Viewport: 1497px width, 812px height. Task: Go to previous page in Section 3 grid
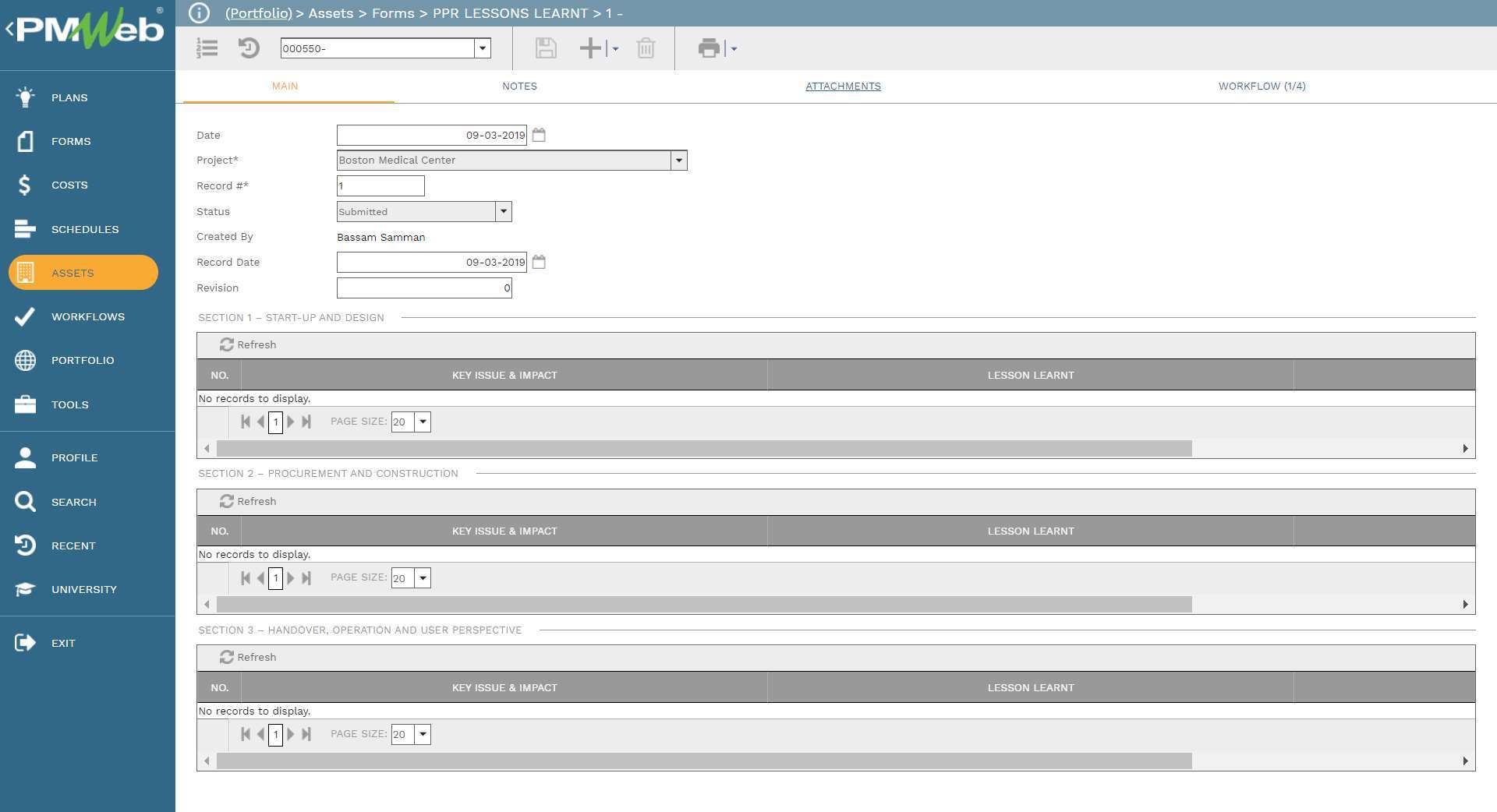coord(260,734)
